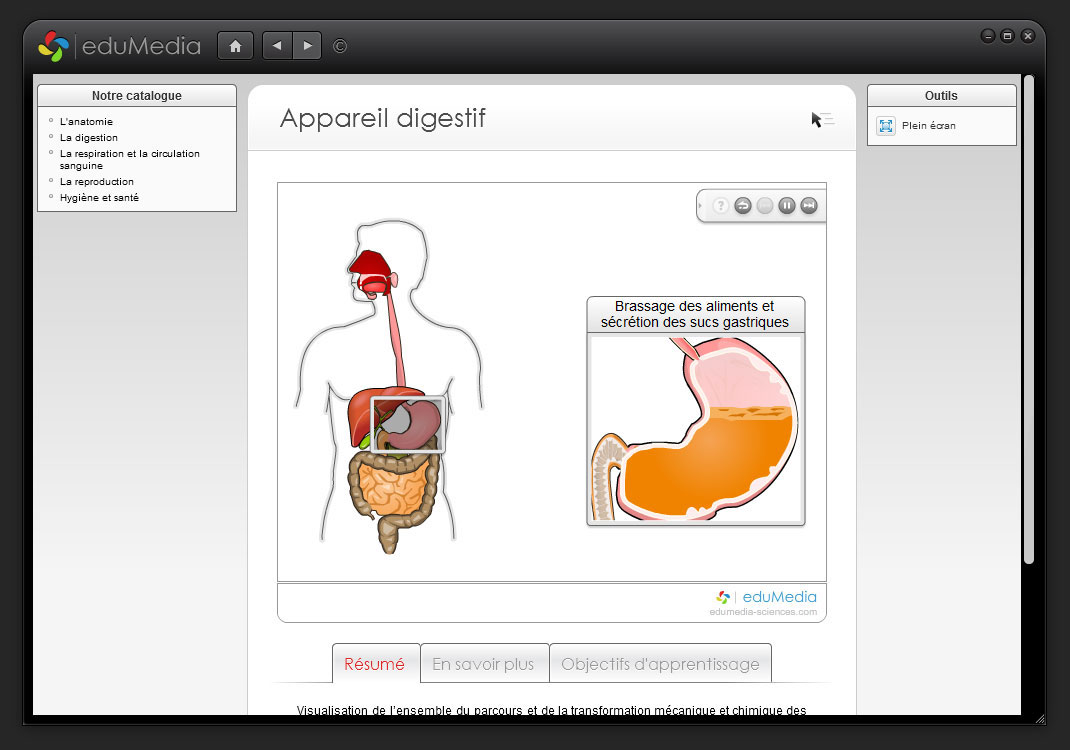The height and width of the screenshot is (750, 1070).
Task: Go to the eduMedia home page
Action: coord(235,46)
